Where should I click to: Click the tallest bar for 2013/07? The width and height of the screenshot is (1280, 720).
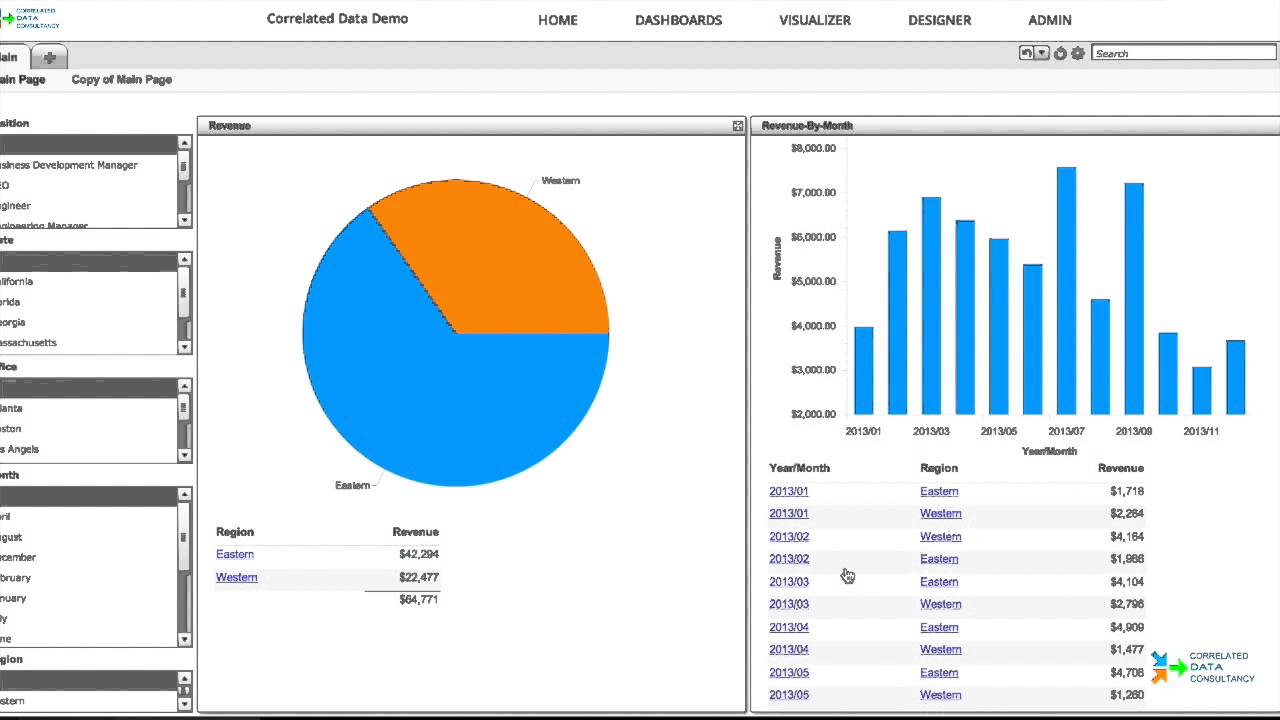click(x=1066, y=291)
